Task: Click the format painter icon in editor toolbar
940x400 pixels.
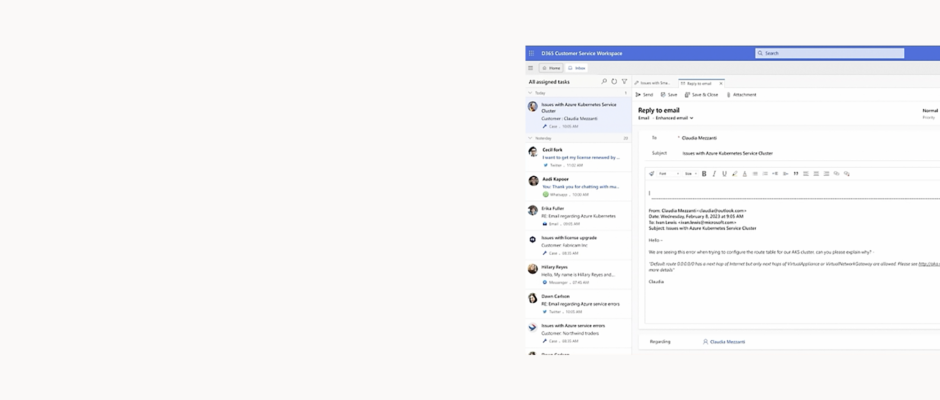Action: pos(652,174)
